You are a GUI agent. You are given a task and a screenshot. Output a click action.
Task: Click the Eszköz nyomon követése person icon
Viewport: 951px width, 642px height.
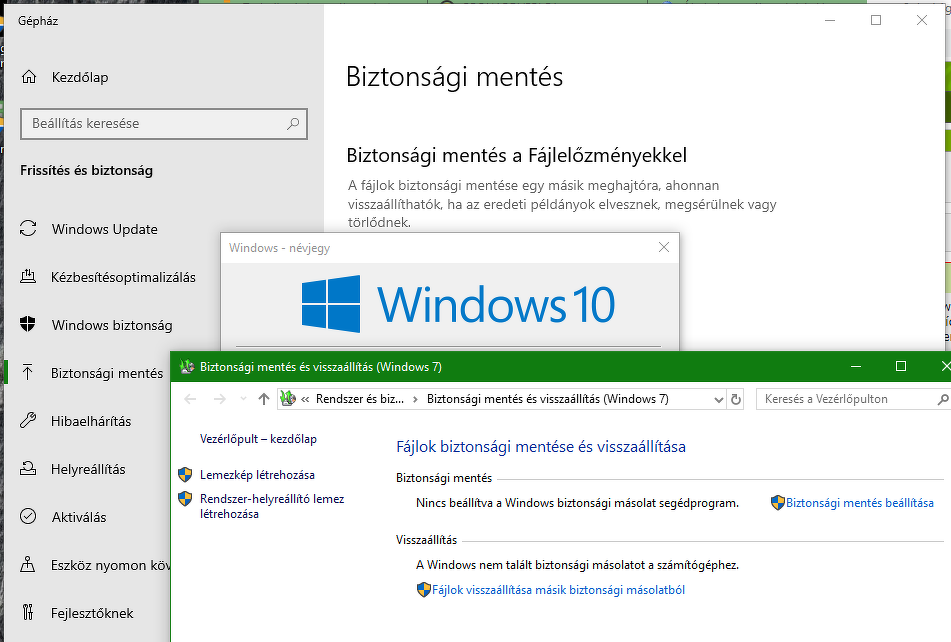click(x=28, y=564)
